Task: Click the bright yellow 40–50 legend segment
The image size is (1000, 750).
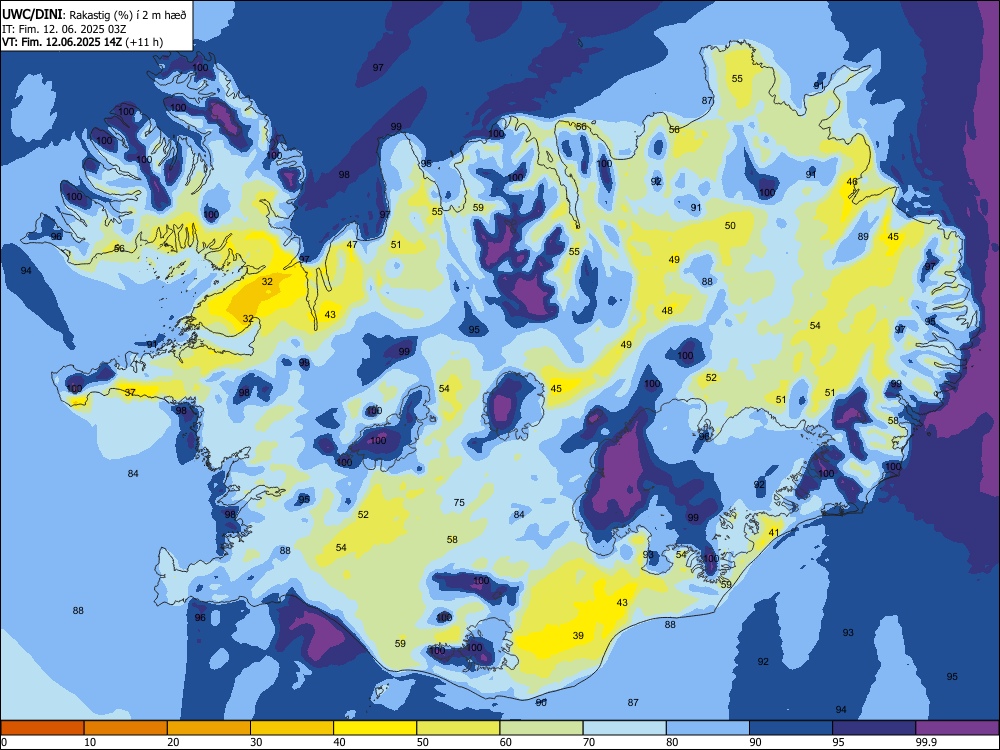Action: click(x=375, y=728)
